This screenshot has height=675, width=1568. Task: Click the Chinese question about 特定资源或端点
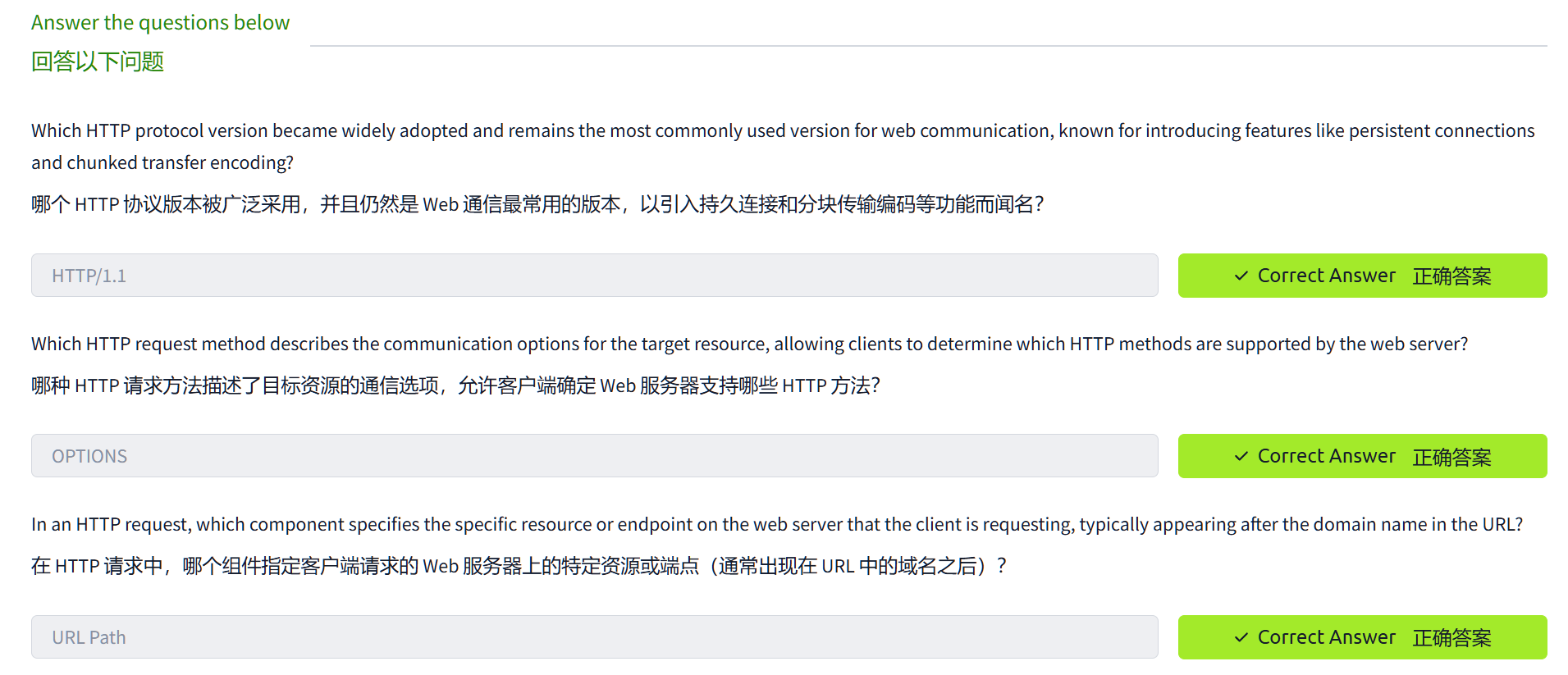pyautogui.click(x=519, y=566)
